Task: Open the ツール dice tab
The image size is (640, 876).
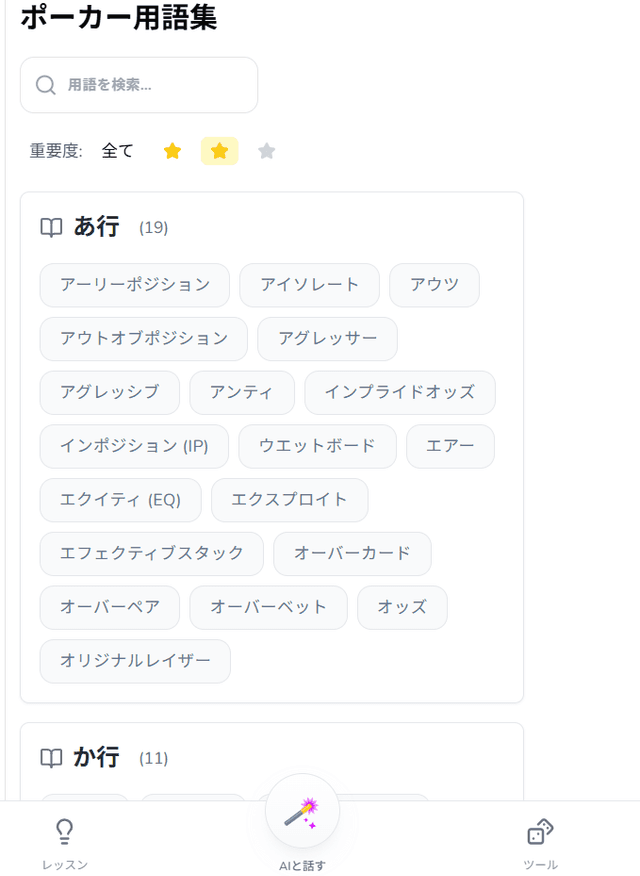Action: tap(540, 843)
